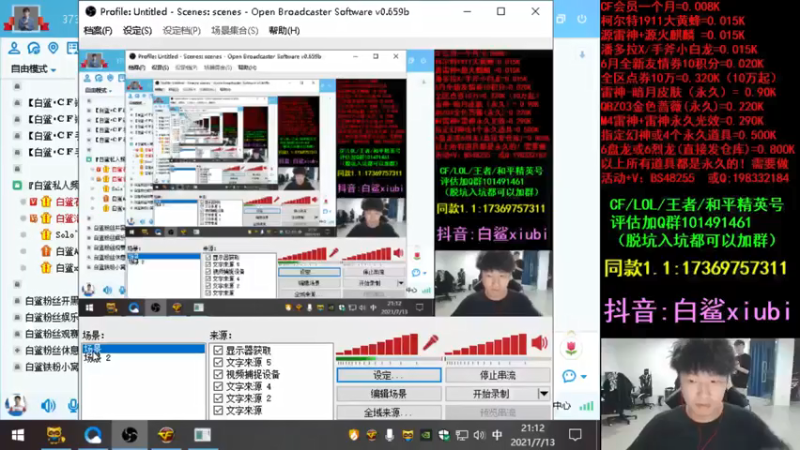Open the 白鲨粉丝休息 channel
Screen dimensions: 800x450
[52, 351]
